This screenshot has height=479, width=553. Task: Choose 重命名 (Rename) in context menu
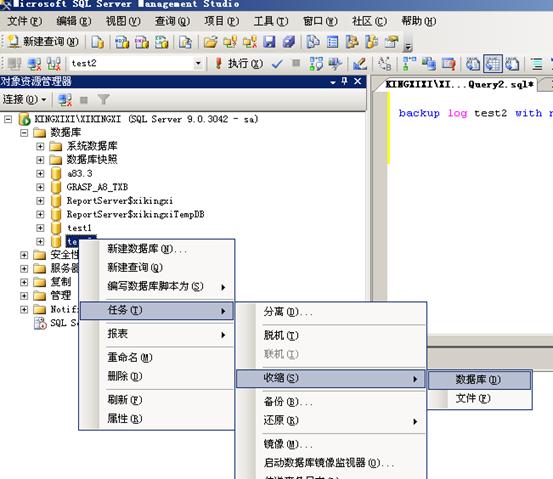[157, 357]
